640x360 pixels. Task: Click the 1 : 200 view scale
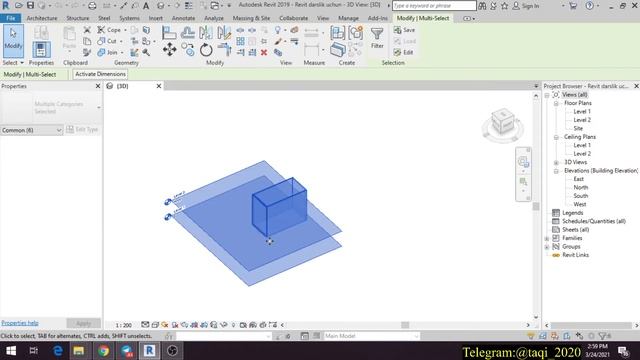point(123,325)
